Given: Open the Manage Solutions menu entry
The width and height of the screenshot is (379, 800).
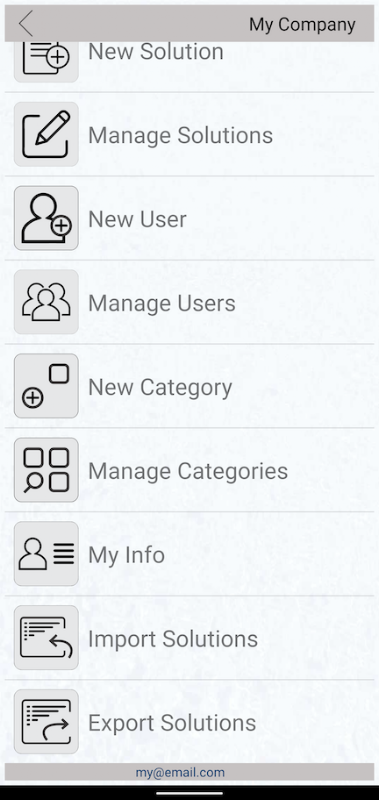Looking at the screenshot, I should pos(181,135).
